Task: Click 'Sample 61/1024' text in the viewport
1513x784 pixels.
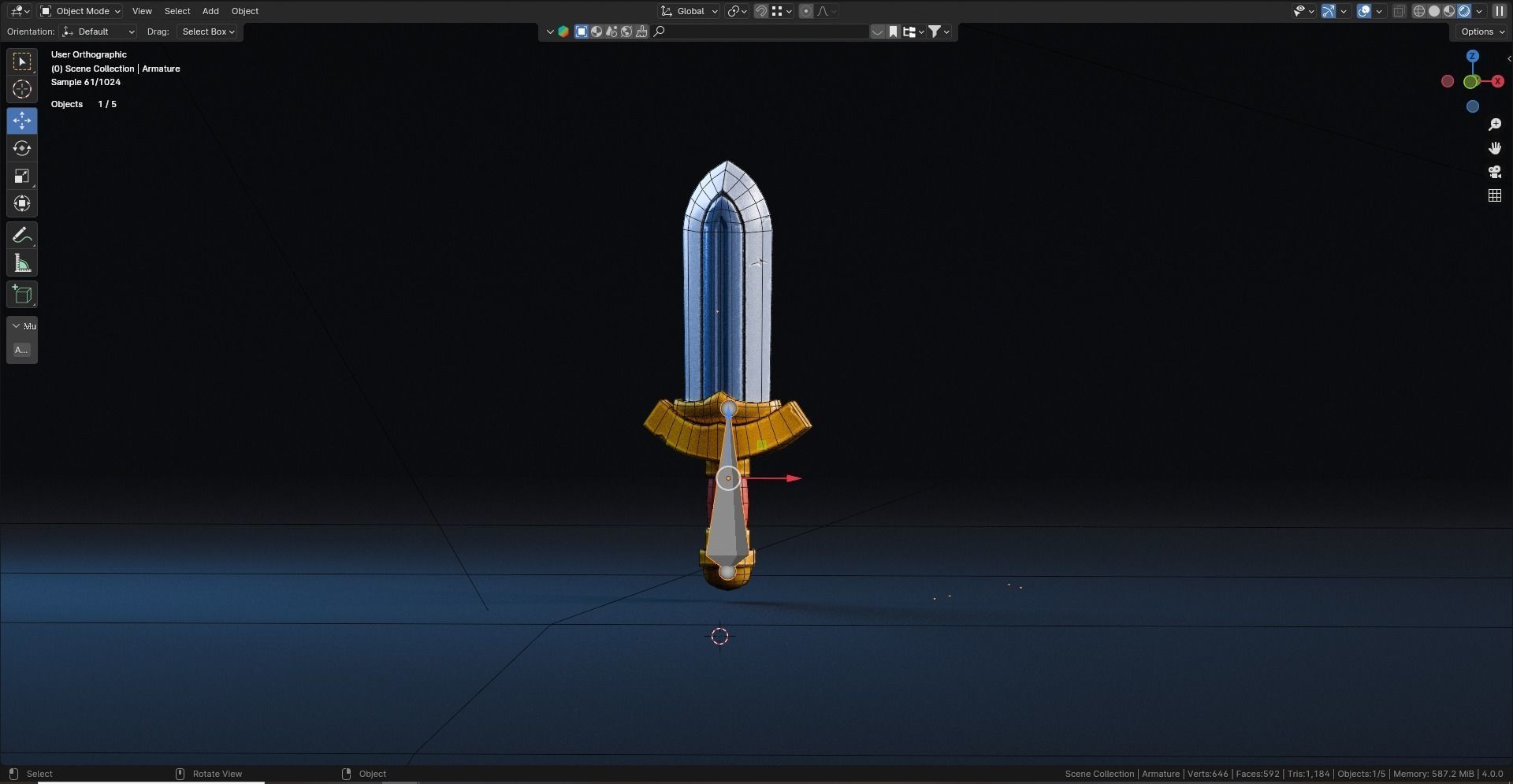Action: pyautogui.click(x=86, y=82)
